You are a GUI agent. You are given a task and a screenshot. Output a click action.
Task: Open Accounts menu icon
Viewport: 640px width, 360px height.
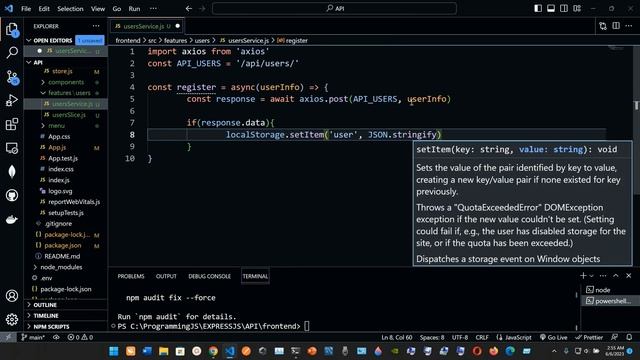(12, 296)
